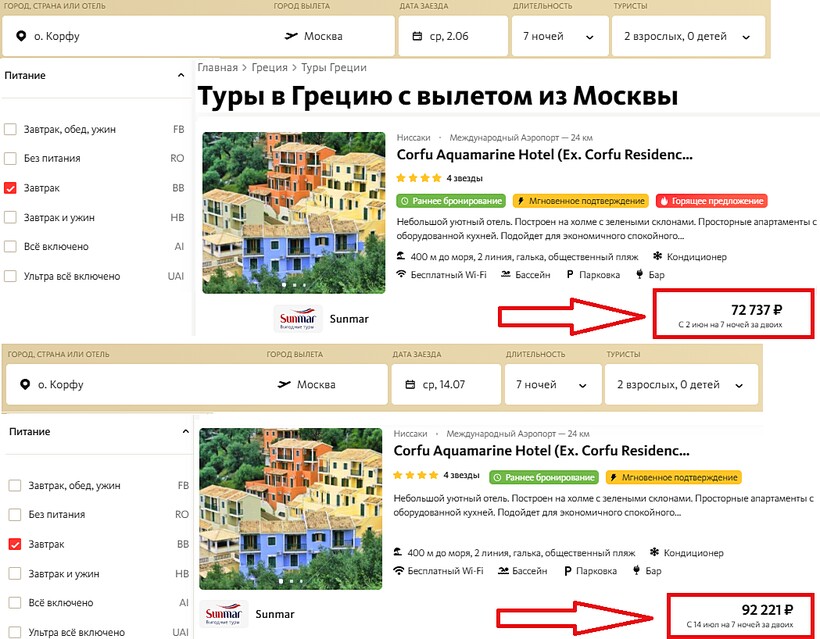Open the Греция breadcrumb
The image size is (820, 639).
tap(269, 67)
